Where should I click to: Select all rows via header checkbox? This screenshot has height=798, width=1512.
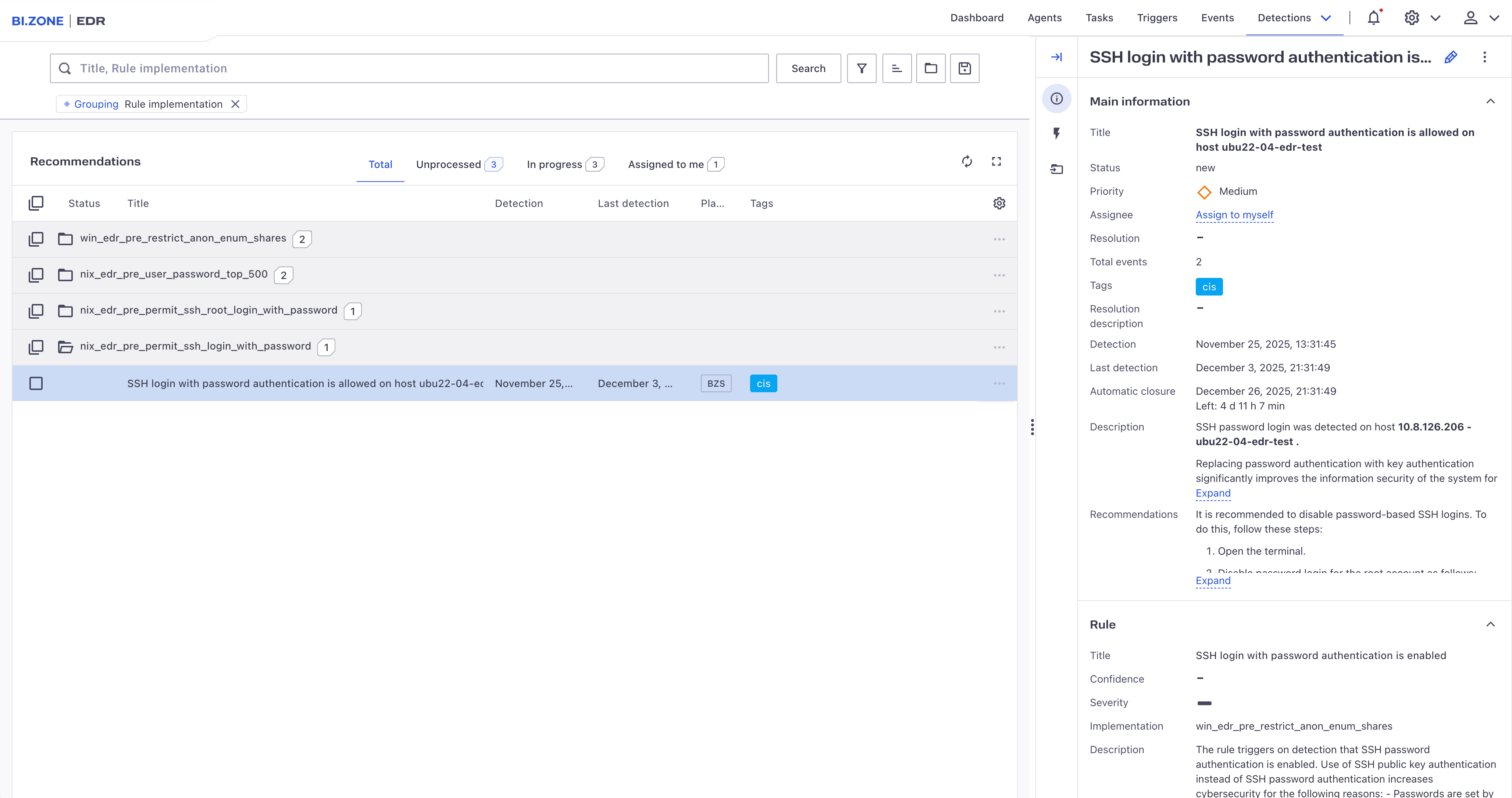click(36, 203)
